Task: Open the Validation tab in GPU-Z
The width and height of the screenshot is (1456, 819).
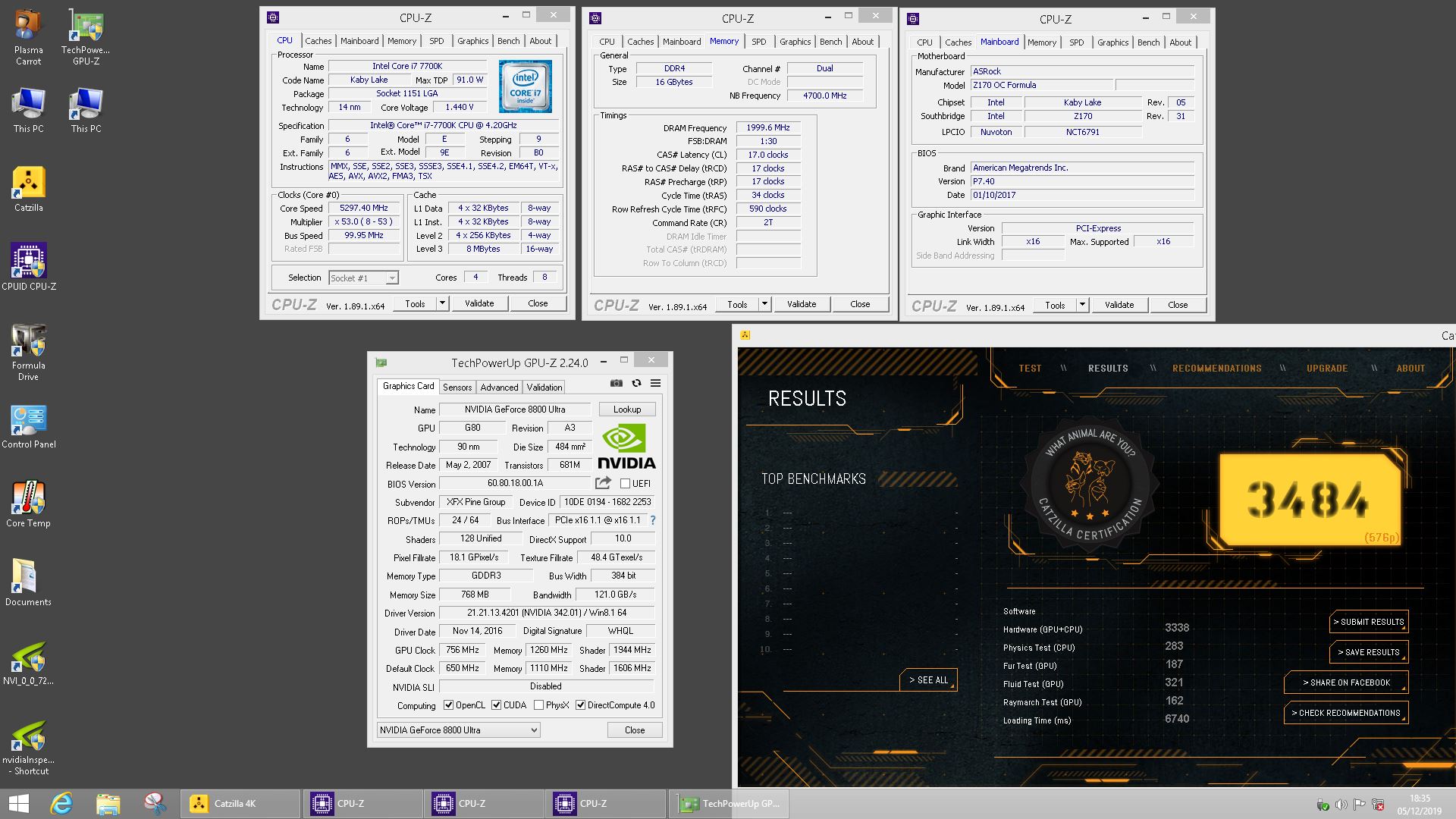Action: (x=544, y=387)
